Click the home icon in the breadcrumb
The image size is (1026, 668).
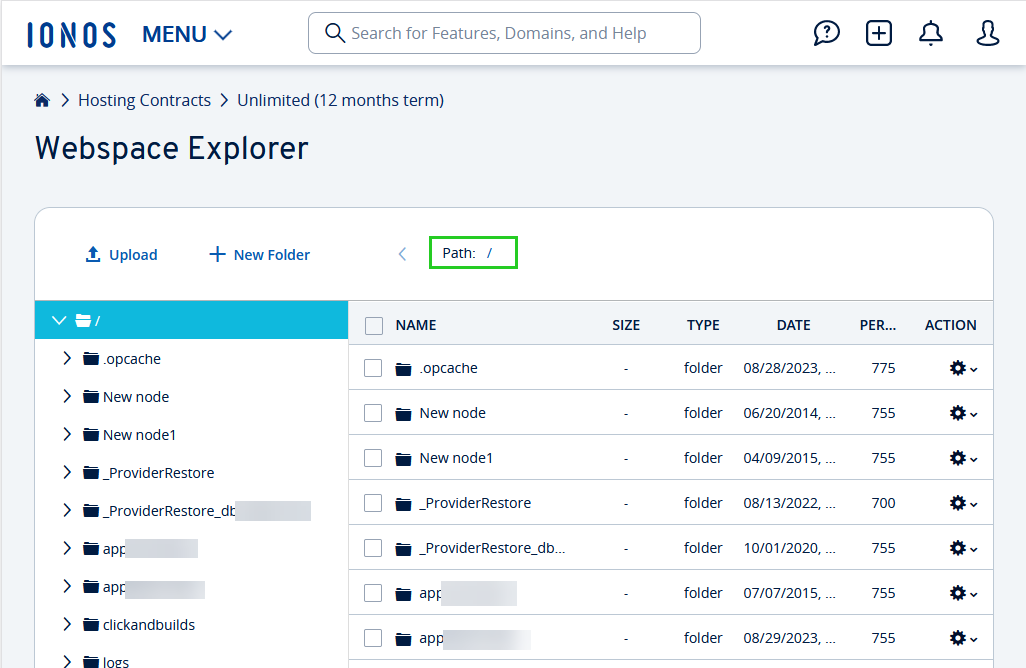[41, 99]
